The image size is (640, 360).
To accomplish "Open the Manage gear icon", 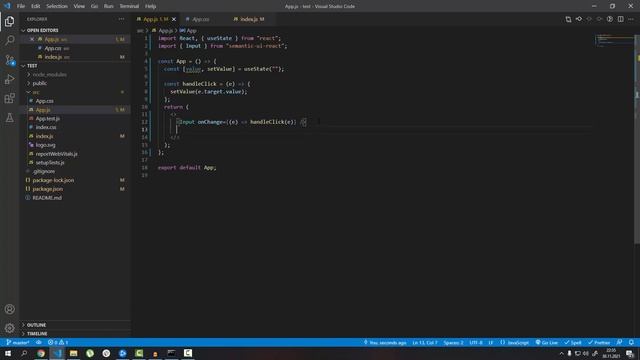I will point(9,328).
